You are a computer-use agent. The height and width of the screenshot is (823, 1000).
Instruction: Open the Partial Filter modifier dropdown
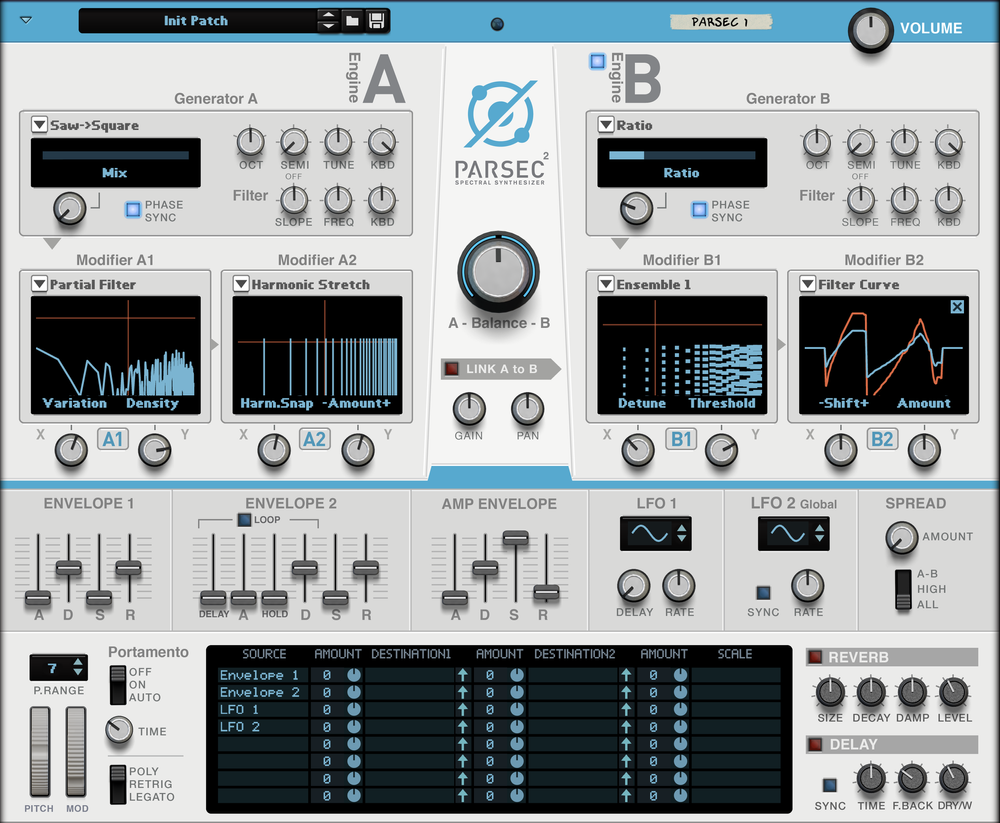click(x=40, y=283)
